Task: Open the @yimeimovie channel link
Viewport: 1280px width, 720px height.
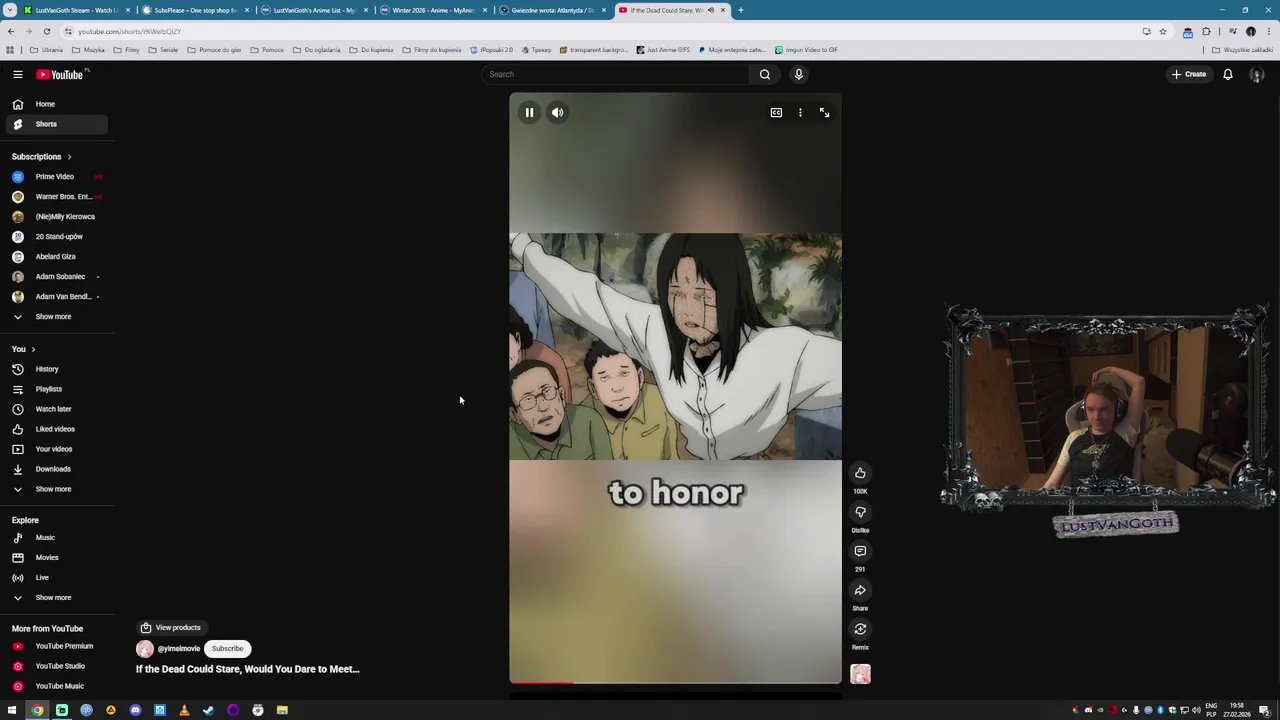Action: [178, 648]
